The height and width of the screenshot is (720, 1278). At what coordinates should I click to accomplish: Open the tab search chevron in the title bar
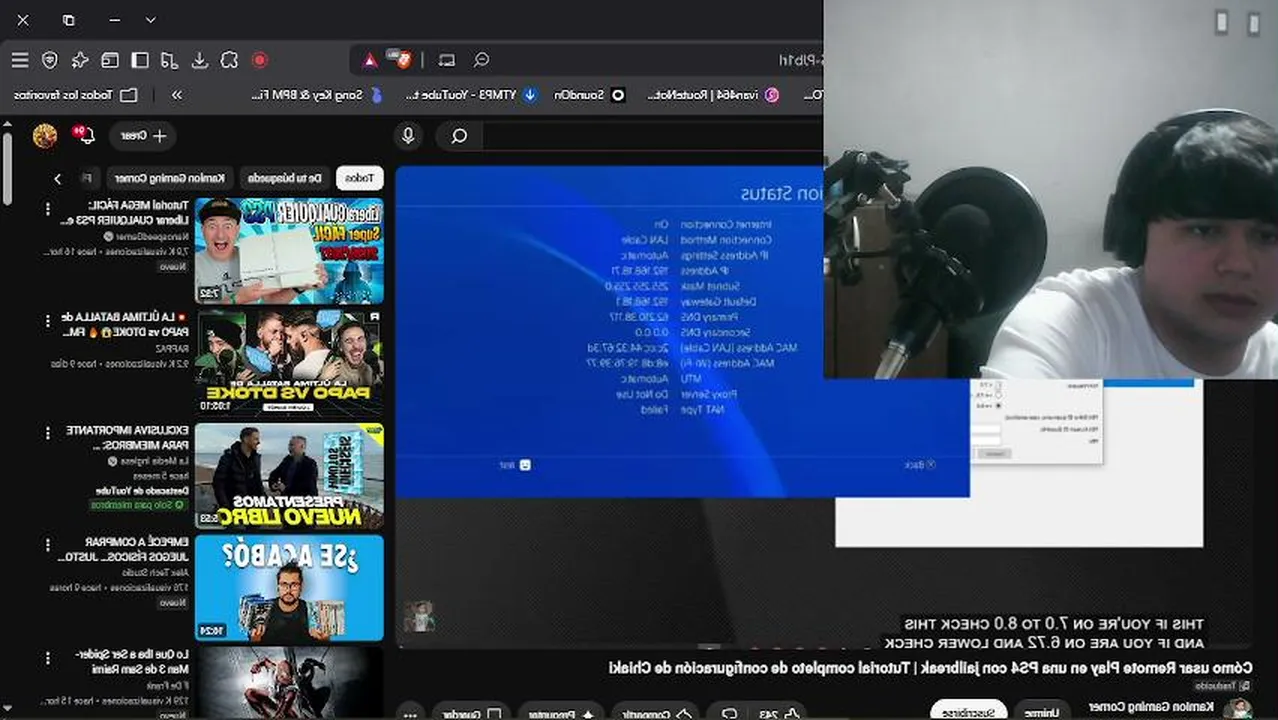point(150,20)
